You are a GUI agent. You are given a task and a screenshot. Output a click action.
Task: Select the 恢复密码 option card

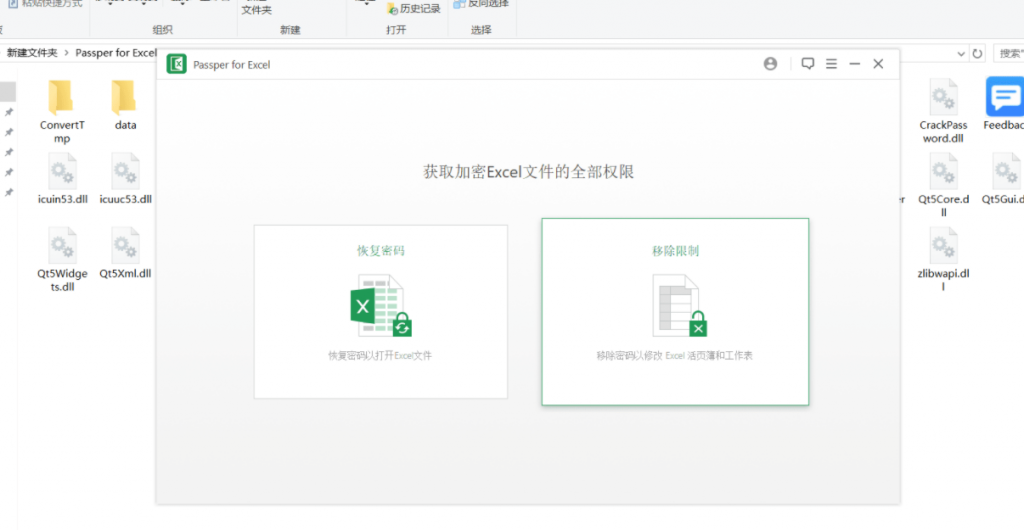[x=381, y=312]
